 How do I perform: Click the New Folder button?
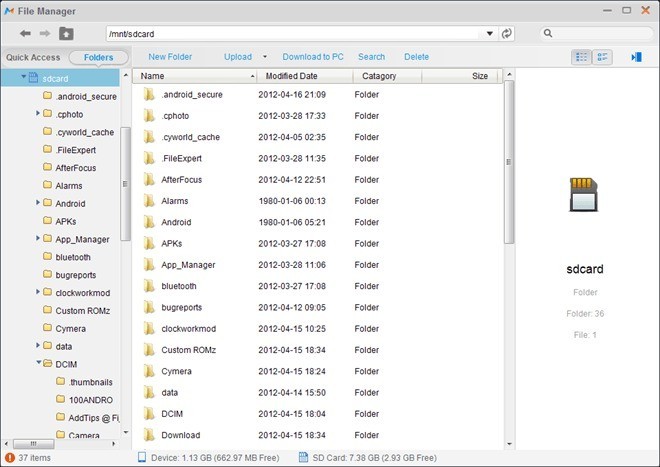(x=170, y=57)
